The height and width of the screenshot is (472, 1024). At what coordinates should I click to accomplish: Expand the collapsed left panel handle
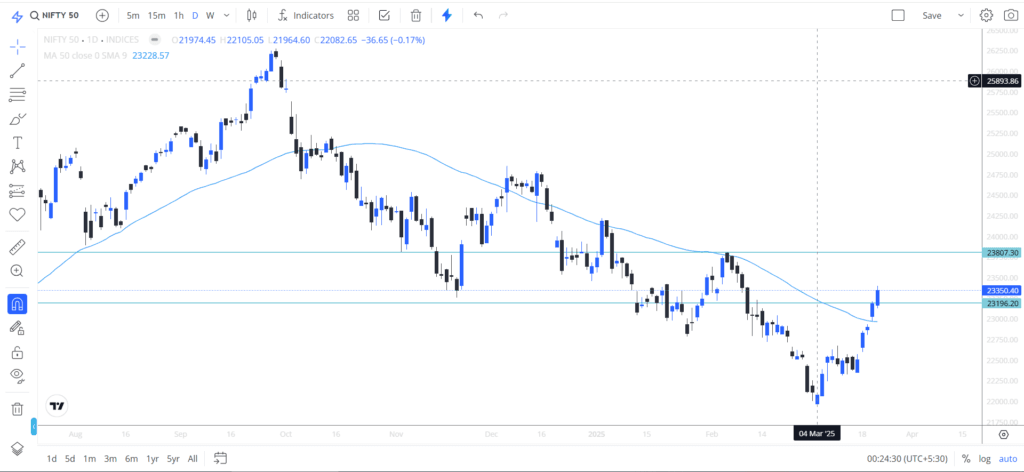point(34,427)
